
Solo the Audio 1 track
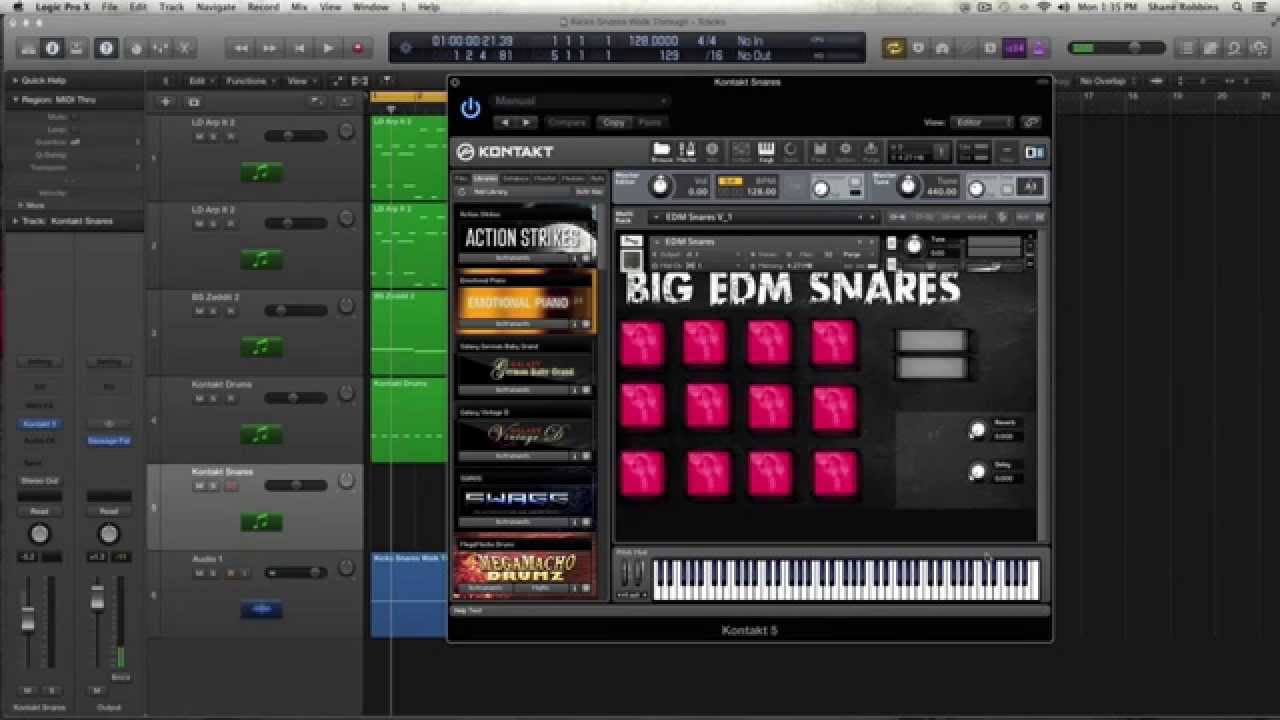pyautogui.click(x=214, y=574)
